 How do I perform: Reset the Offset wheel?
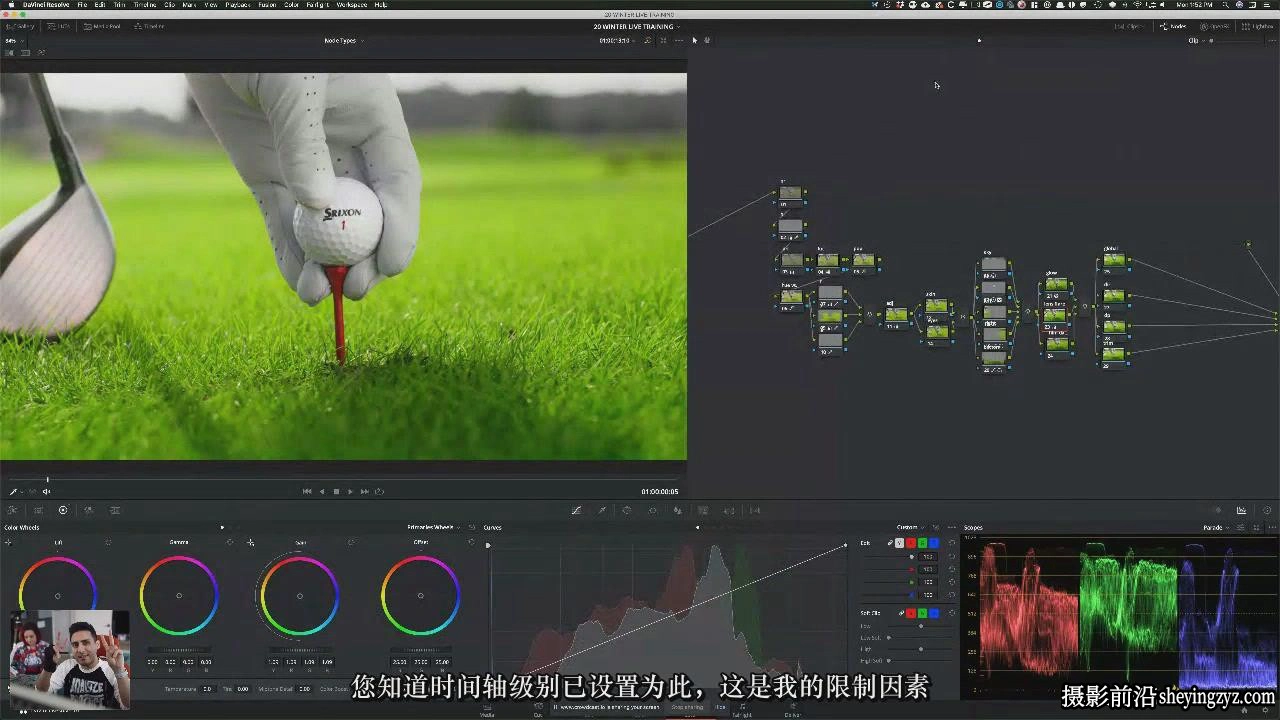[471, 542]
